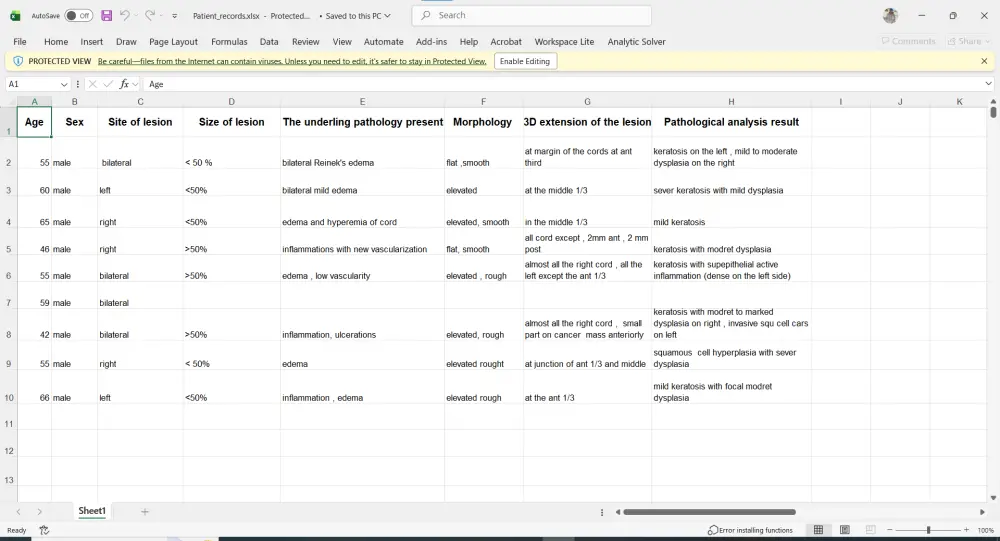Click the zoom out minus button

tap(890, 530)
